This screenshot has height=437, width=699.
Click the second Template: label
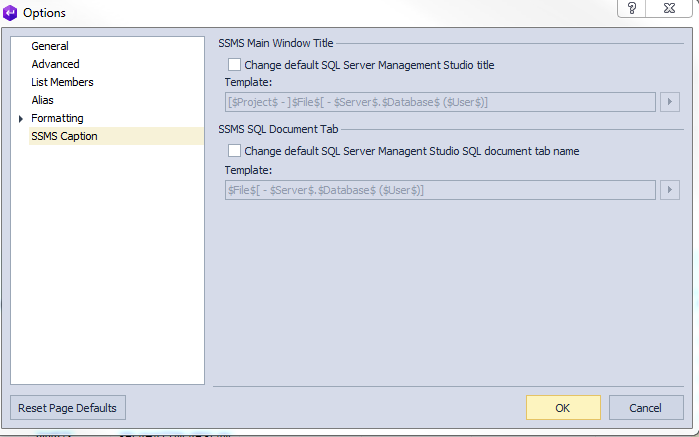tap(248, 170)
